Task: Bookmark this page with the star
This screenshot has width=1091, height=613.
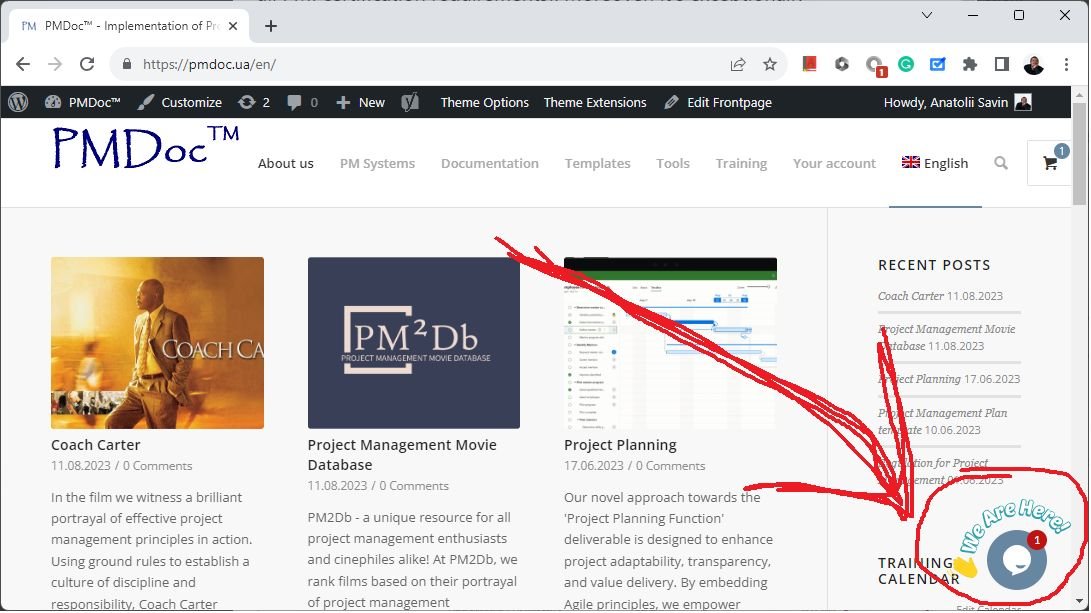Action: [x=770, y=64]
